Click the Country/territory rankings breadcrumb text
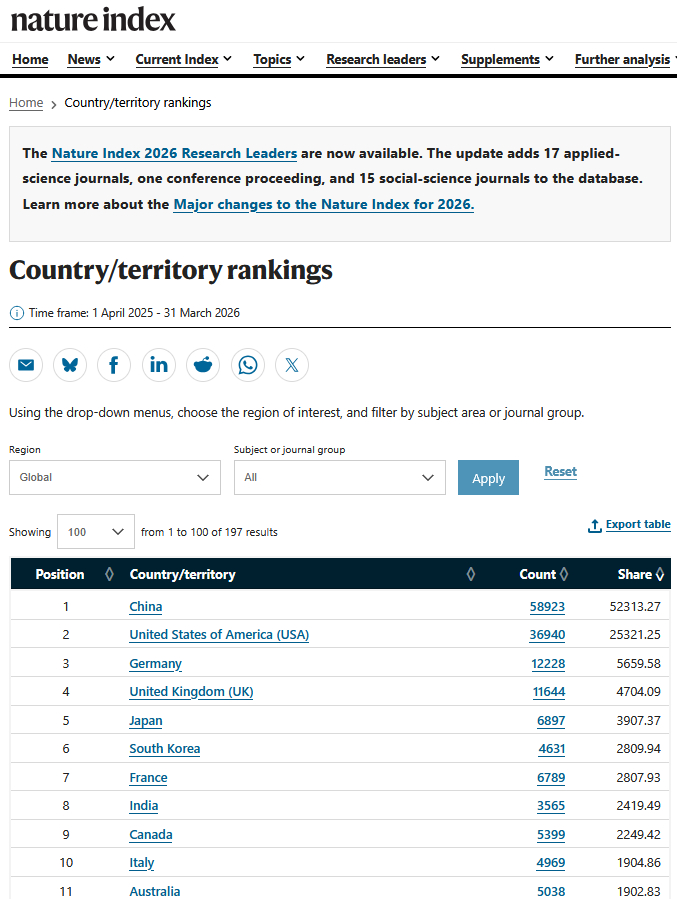Screen dimensions: 677x899 click(x=138, y=103)
